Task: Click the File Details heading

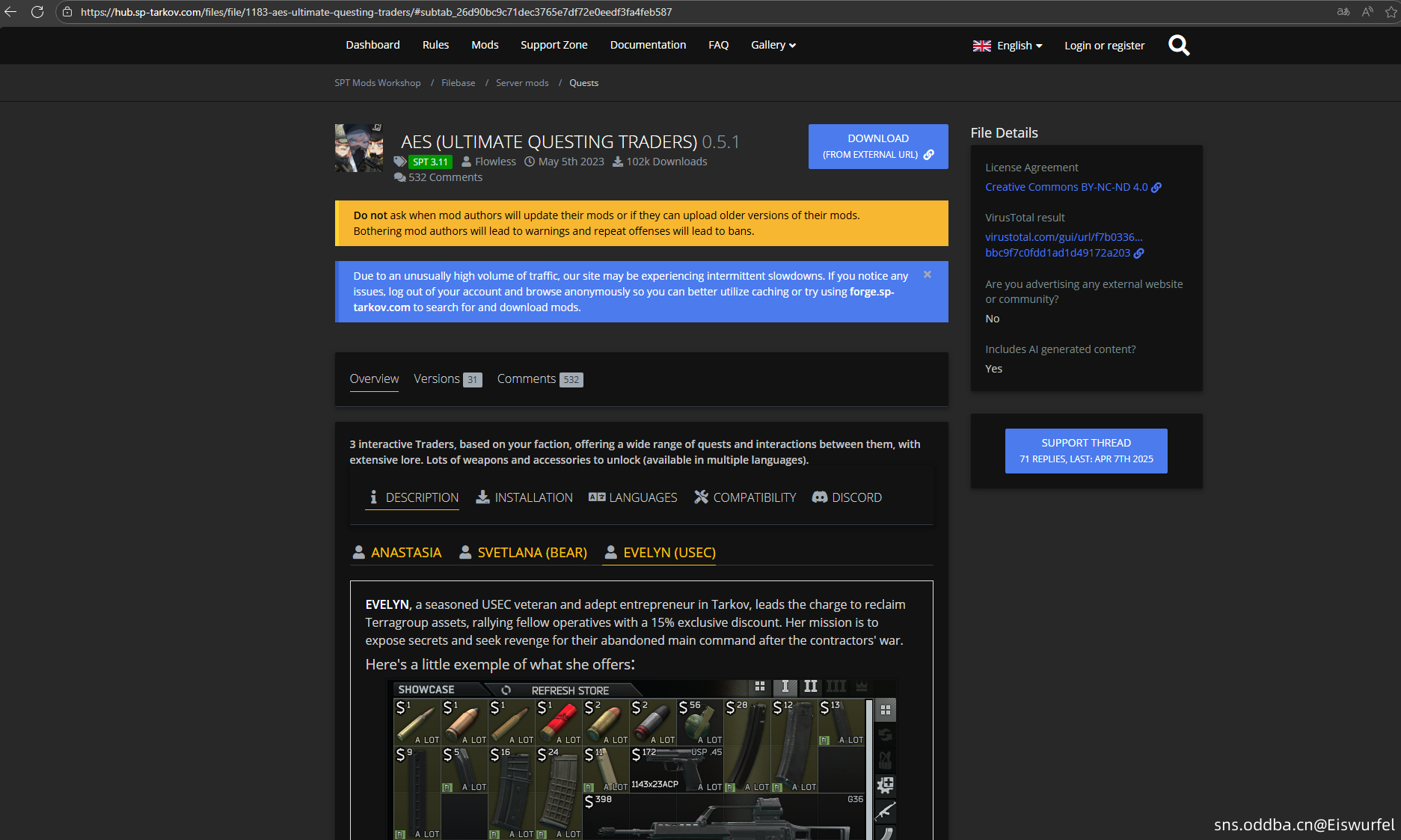Action: [x=1004, y=133]
